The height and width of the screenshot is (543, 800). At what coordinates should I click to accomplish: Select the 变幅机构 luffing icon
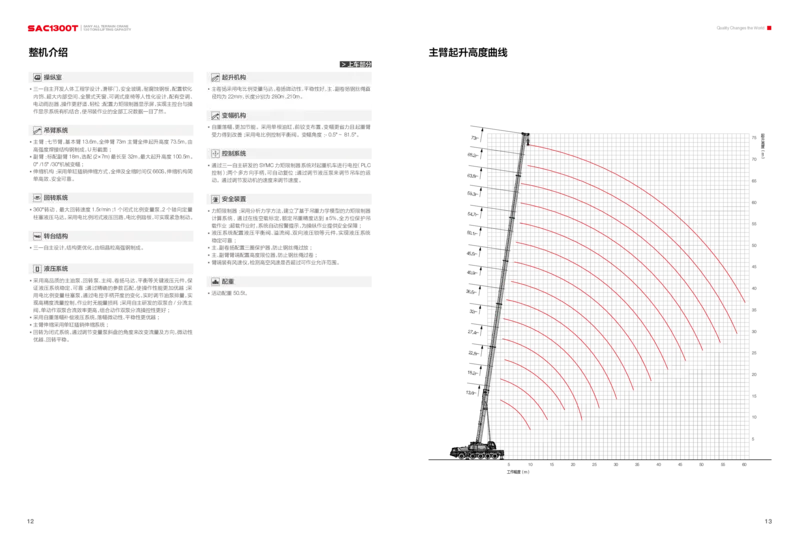[214, 116]
